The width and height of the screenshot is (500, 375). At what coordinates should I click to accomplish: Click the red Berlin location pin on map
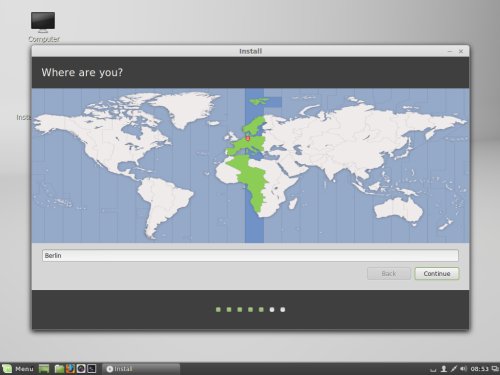(x=248, y=138)
